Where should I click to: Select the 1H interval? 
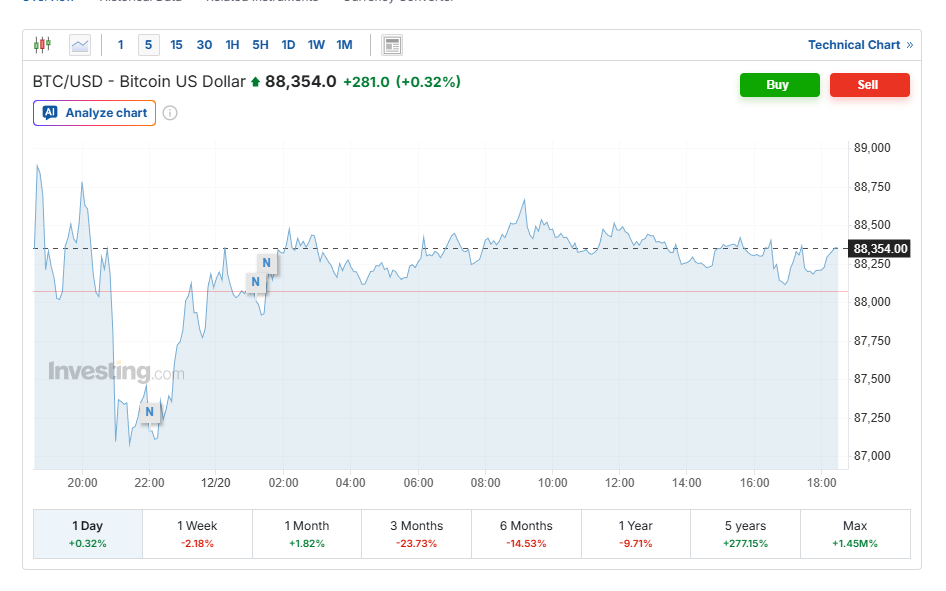click(232, 45)
